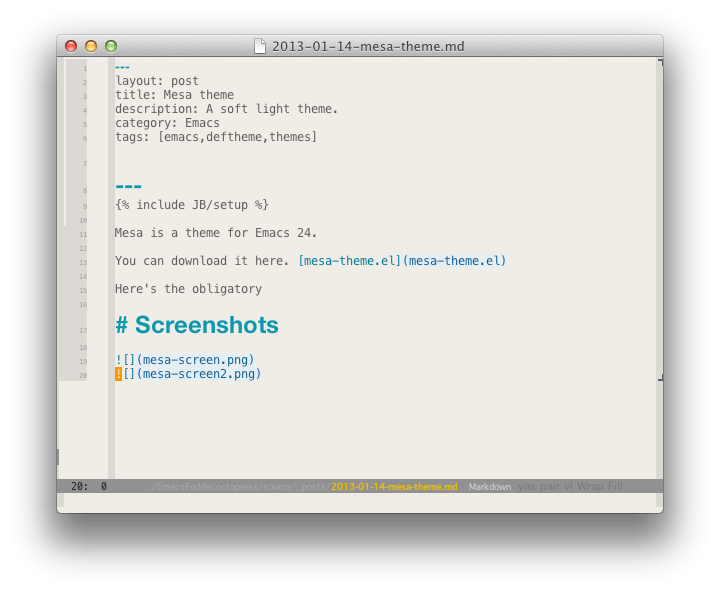The image size is (720, 592).
Task: Click the window title 2013-01-14-mesa-theme.md
Action: click(x=368, y=46)
